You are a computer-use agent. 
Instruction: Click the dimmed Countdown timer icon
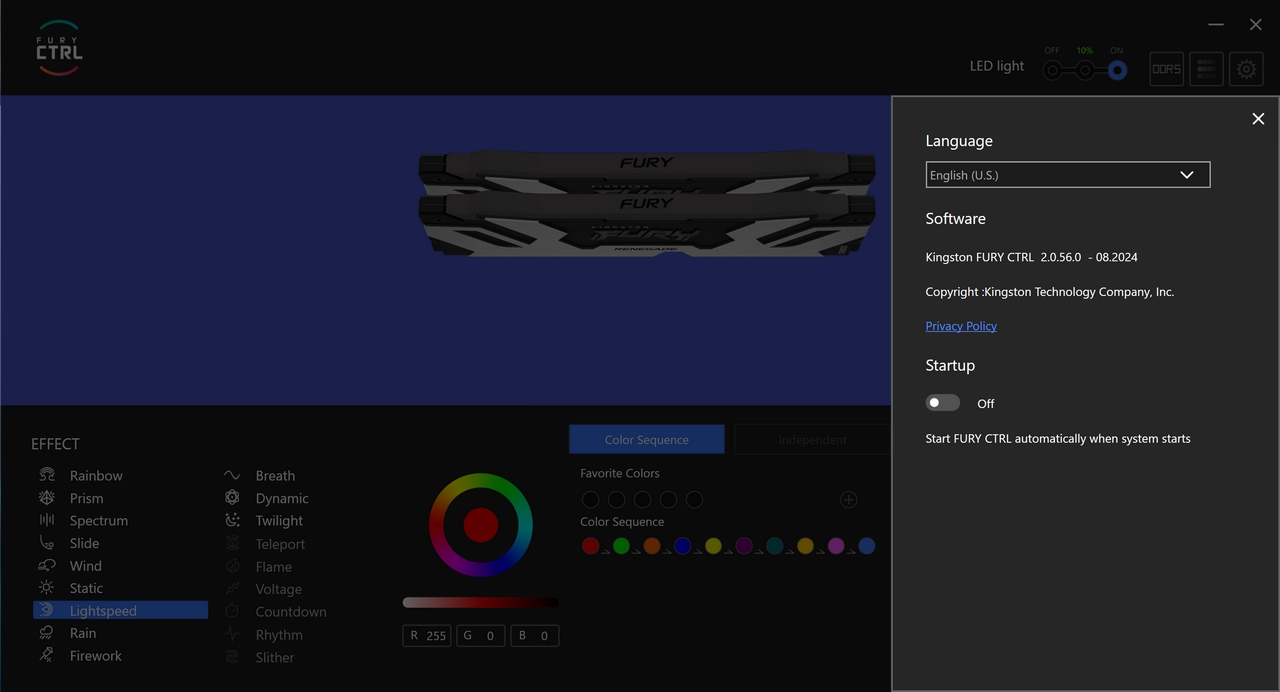coord(232,611)
